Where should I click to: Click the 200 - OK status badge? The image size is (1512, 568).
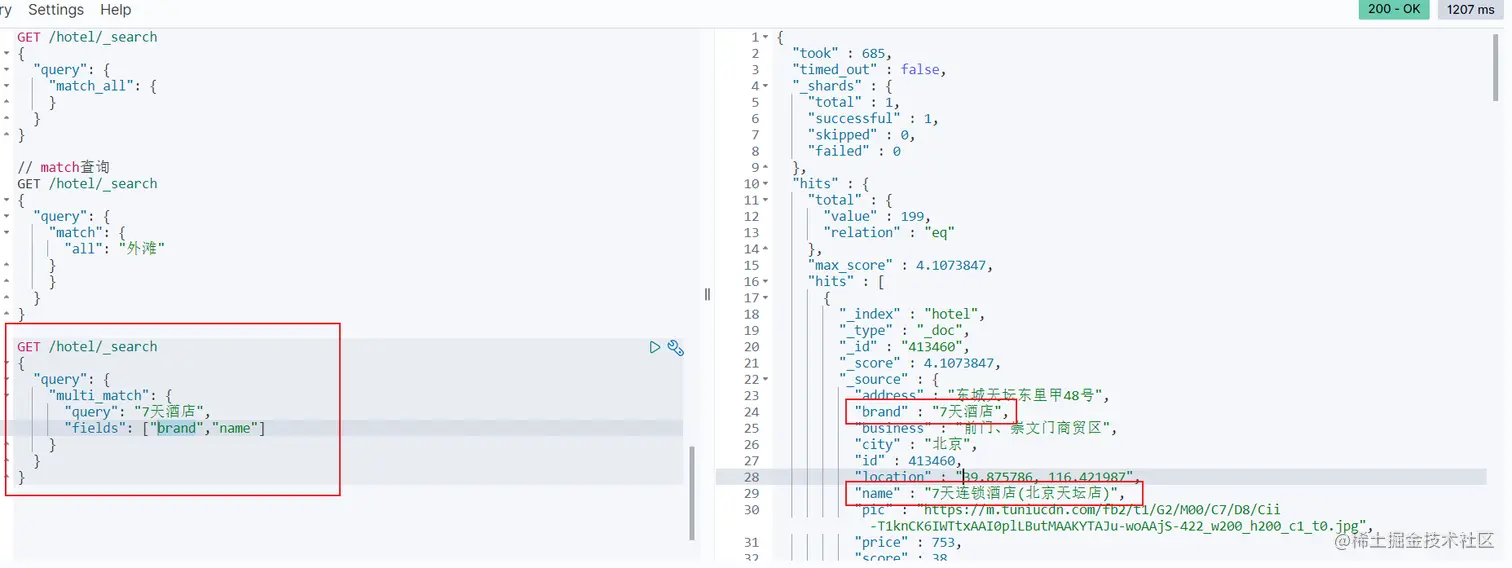pos(1394,9)
